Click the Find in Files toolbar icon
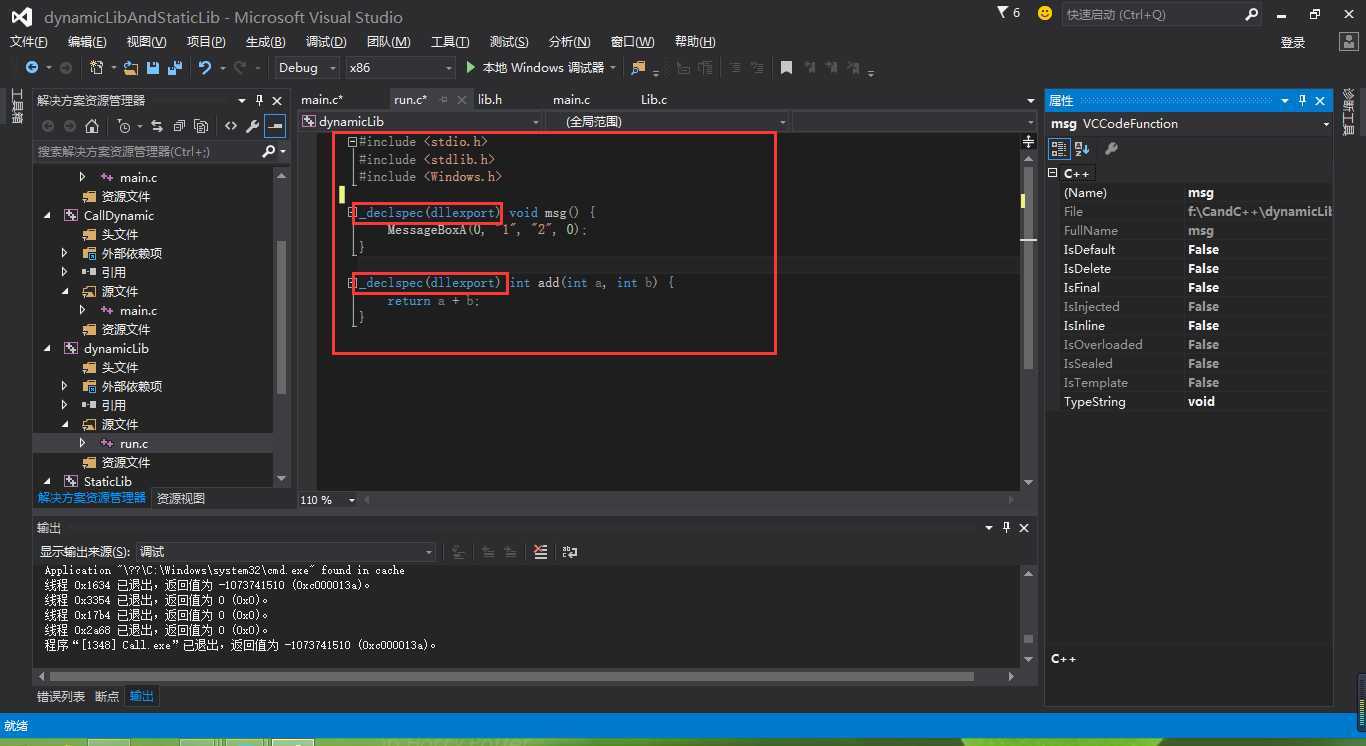This screenshot has height=746, width=1366. (x=638, y=67)
